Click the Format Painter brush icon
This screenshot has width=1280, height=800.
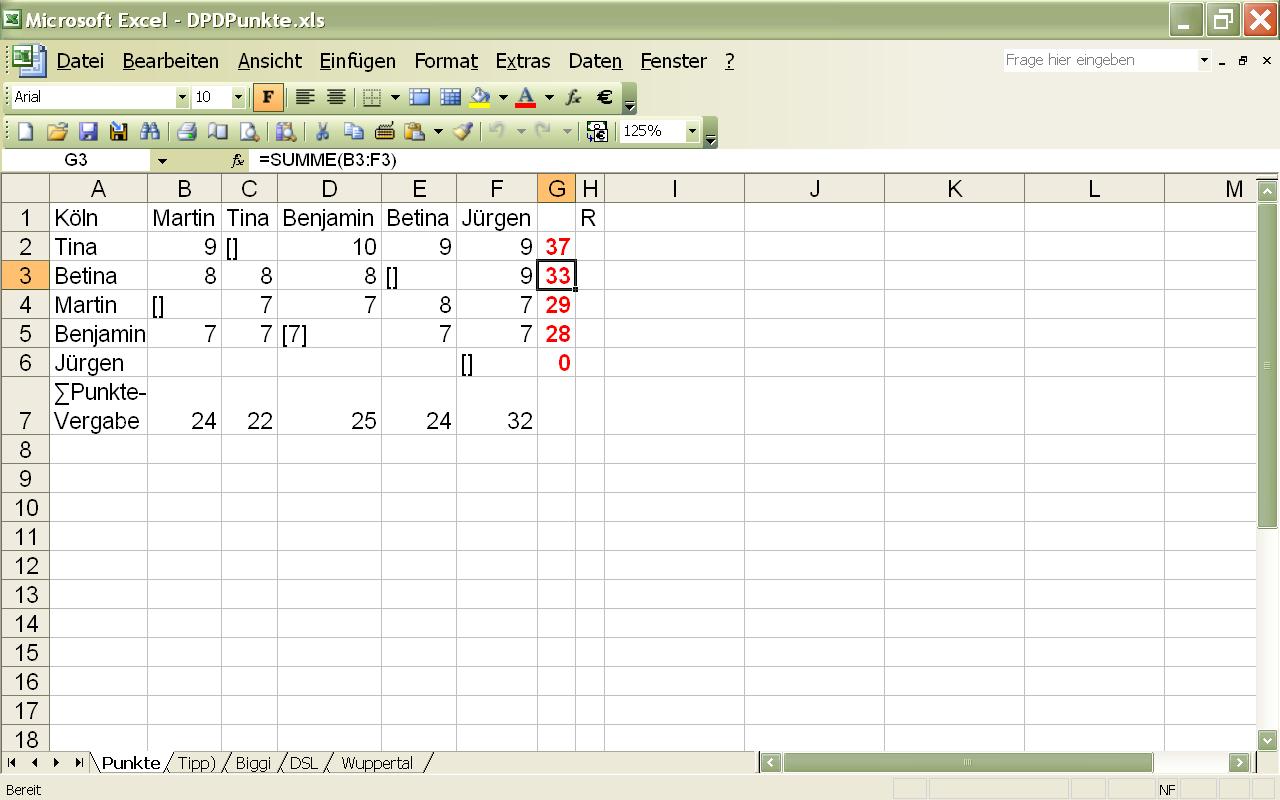pyautogui.click(x=462, y=131)
